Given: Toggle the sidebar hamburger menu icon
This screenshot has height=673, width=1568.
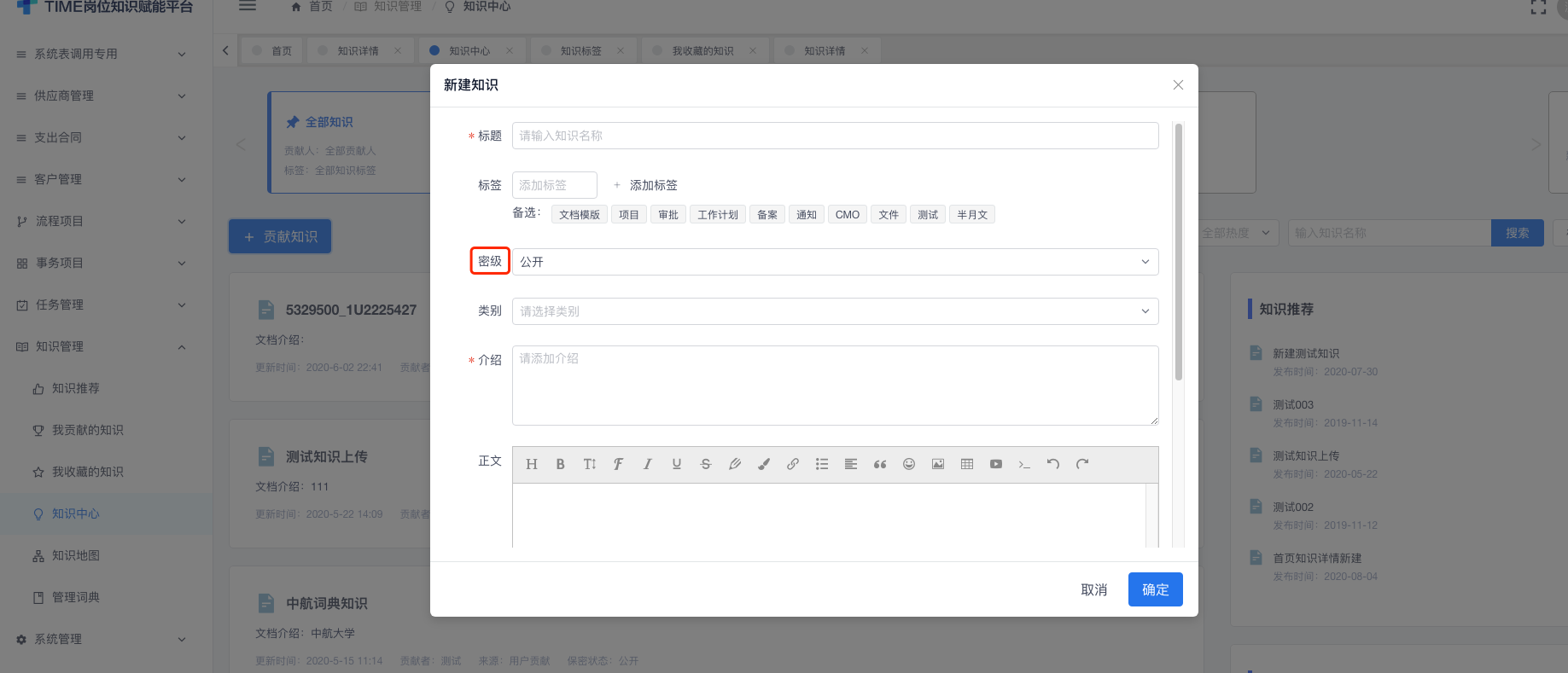Looking at the screenshot, I should 248,6.
